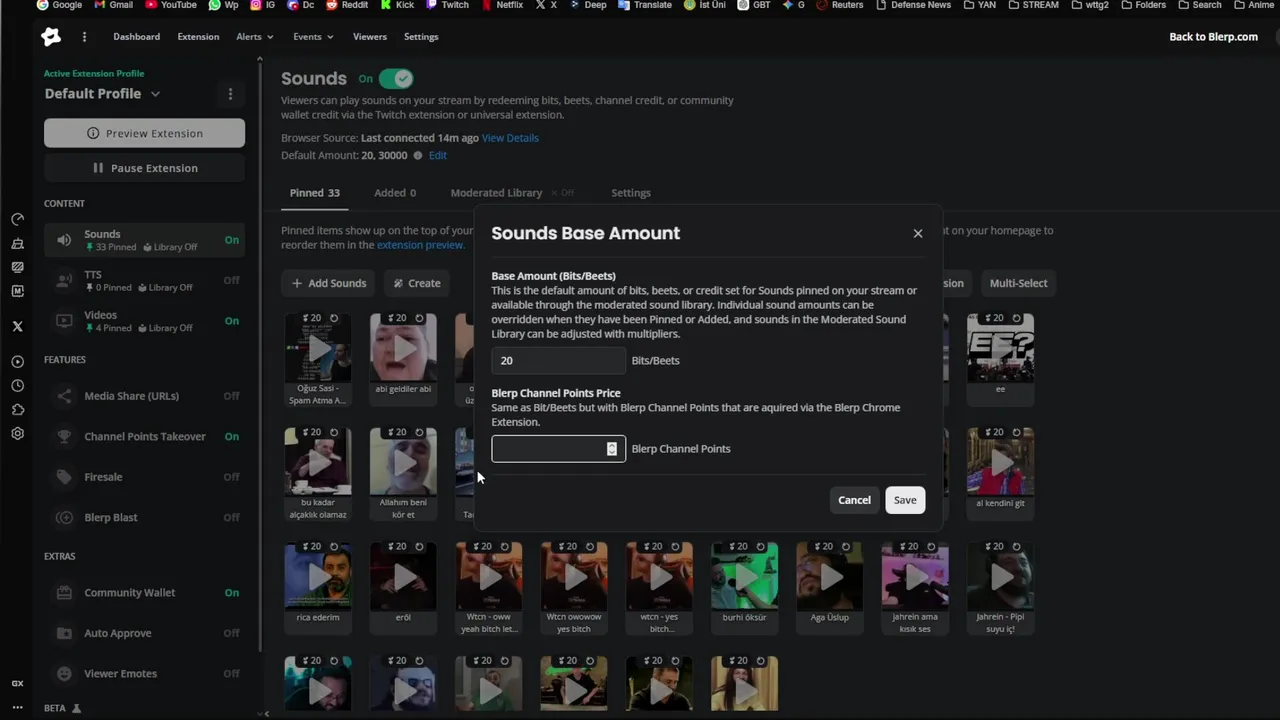The width and height of the screenshot is (1280, 720).
Task: Click the Cancel button in dialog
Action: click(x=854, y=500)
